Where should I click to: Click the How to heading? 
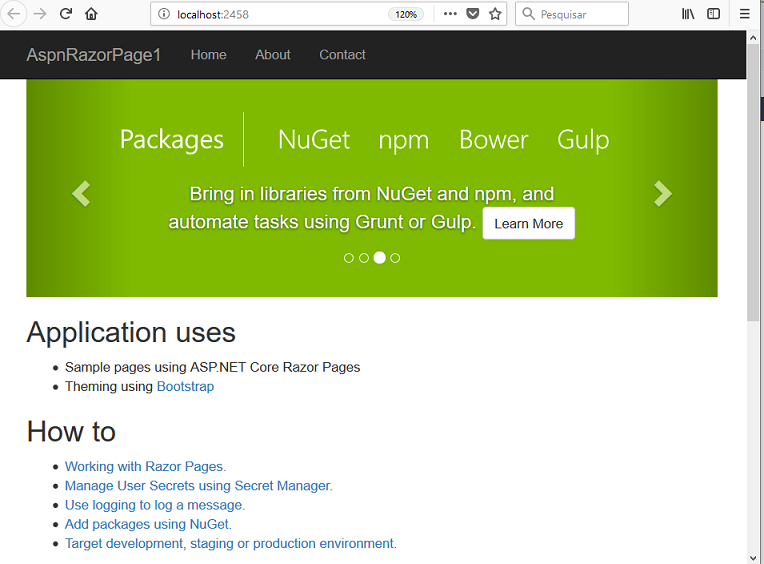(x=71, y=432)
